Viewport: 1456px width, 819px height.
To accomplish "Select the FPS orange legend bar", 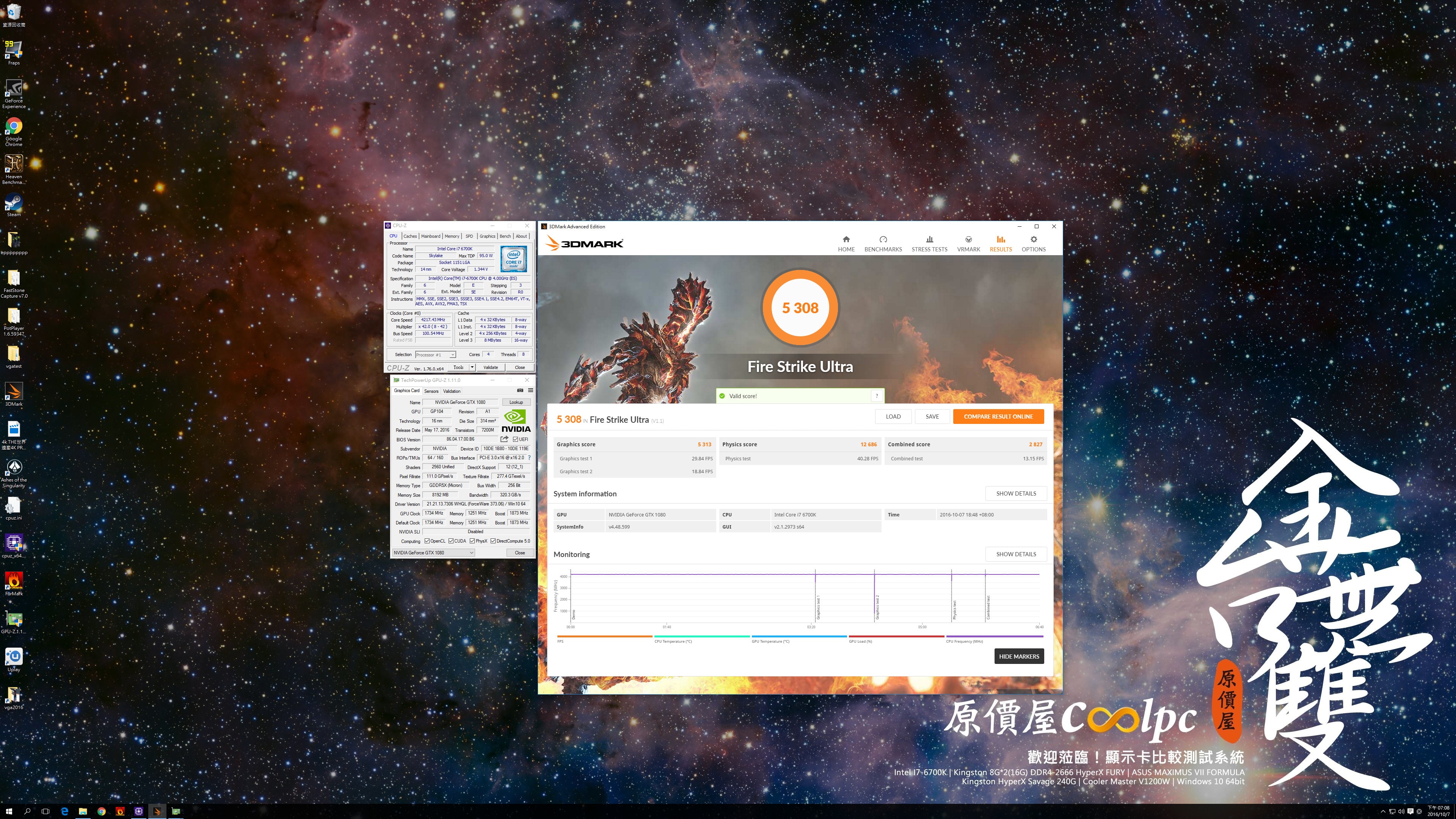I will (604, 637).
